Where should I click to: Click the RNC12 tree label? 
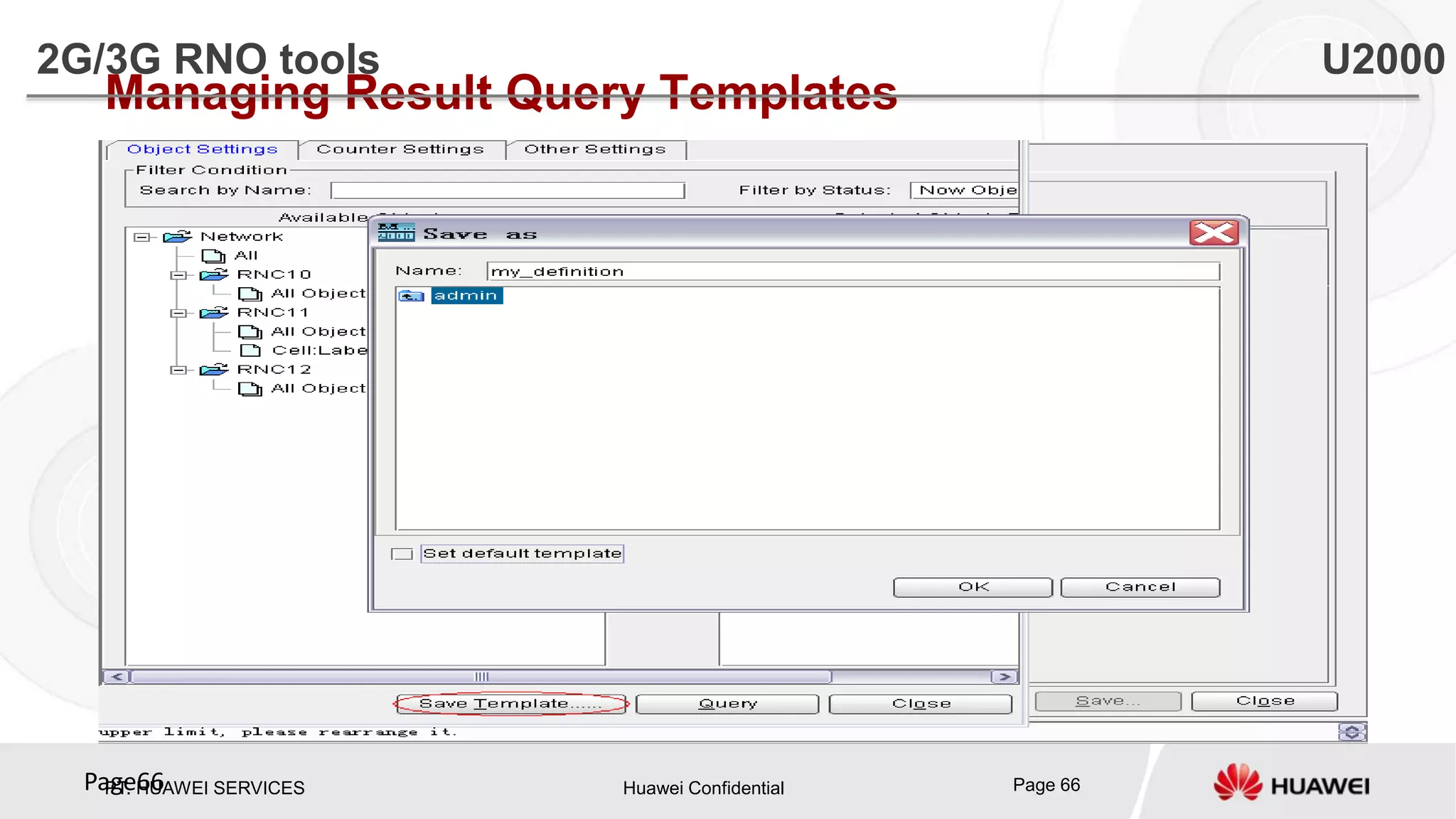274,370
